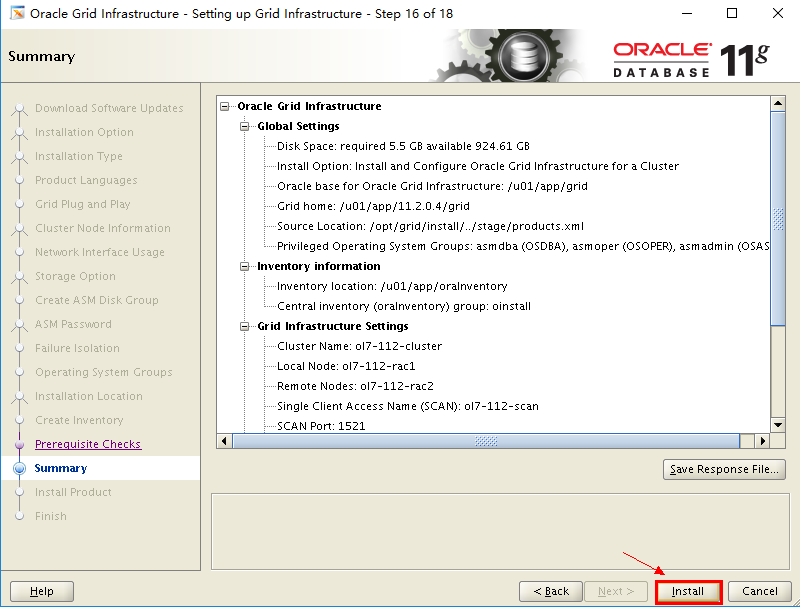Viewport: 800px width, 607px height.
Task: Collapse the Inventory information node
Action: pos(244,266)
